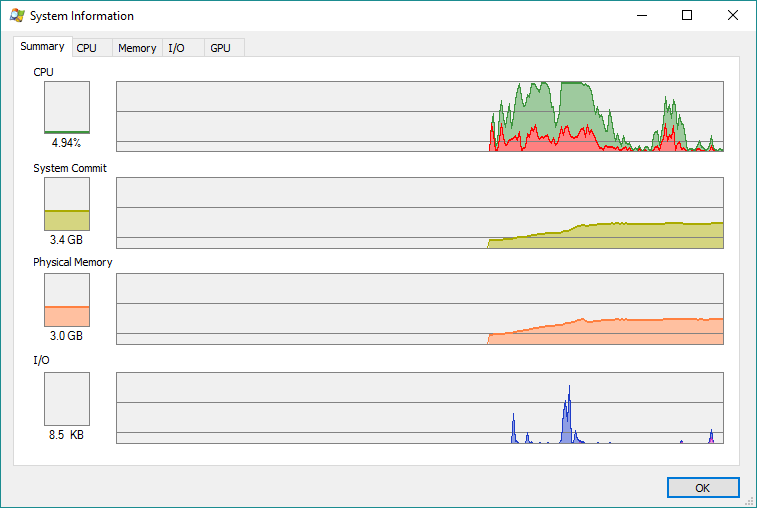Screen dimensions: 757x508
Task: Click the 4.94% CPU value label
Action: (x=66, y=143)
